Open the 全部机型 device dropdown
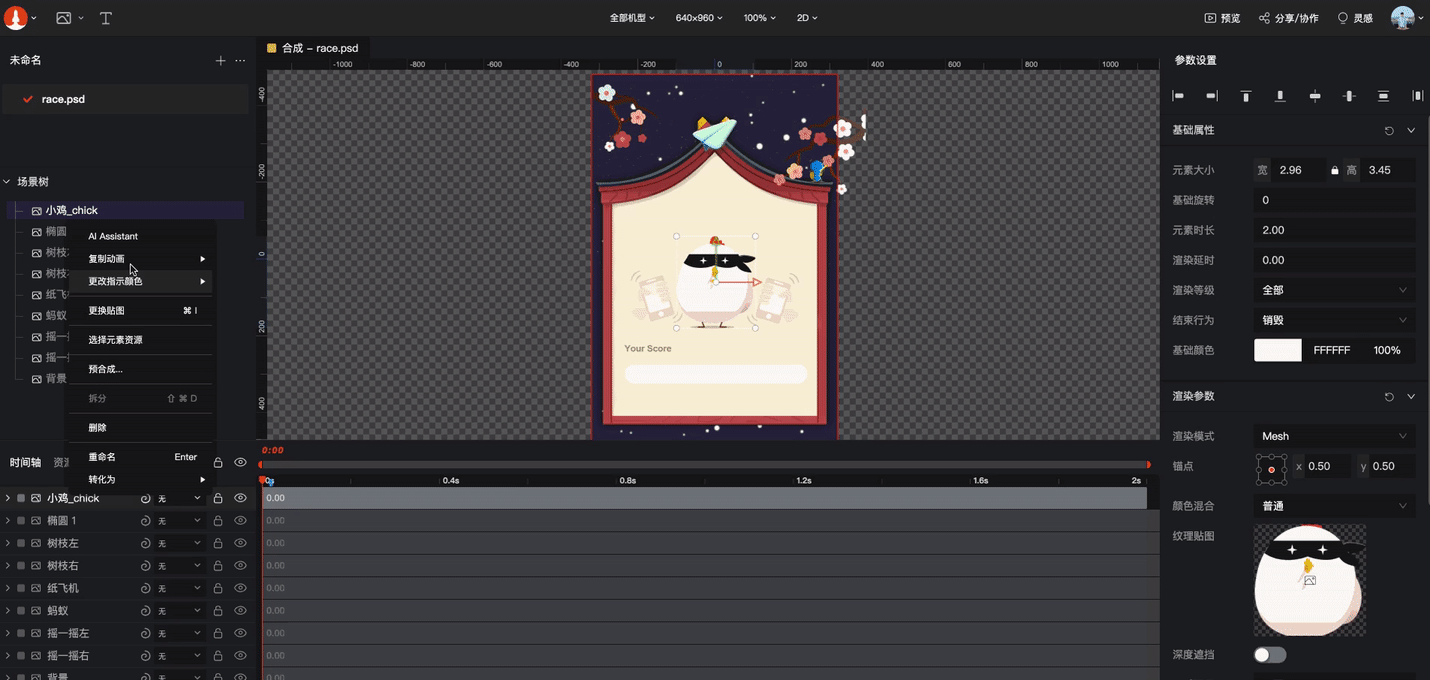Image resolution: width=1430 pixels, height=680 pixels. 632,18
